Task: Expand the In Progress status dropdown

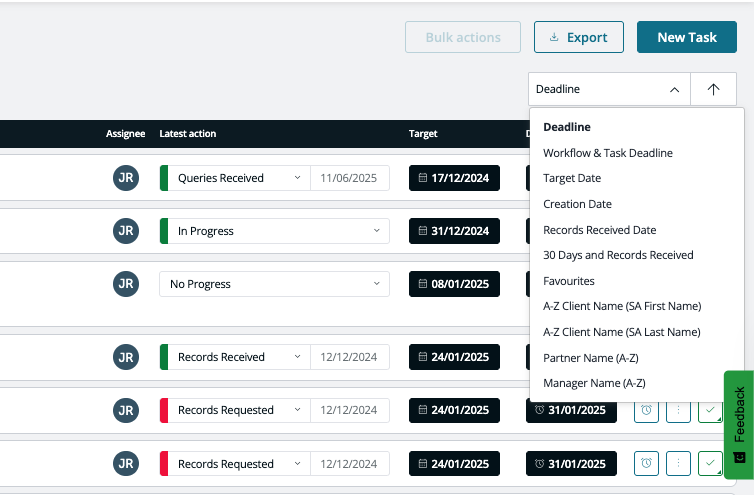Action: click(x=274, y=231)
